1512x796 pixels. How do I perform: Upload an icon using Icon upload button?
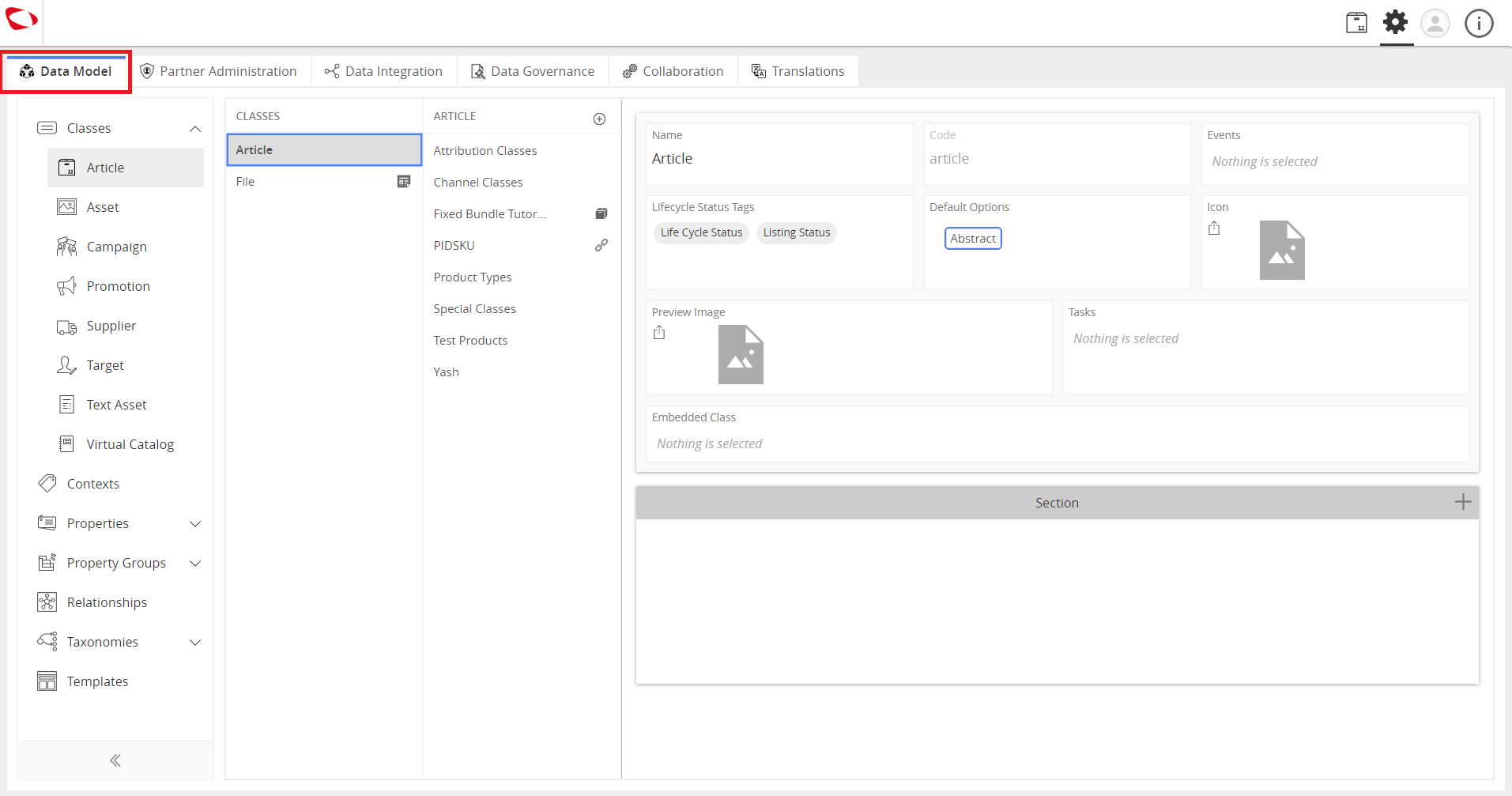pos(1214,228)
